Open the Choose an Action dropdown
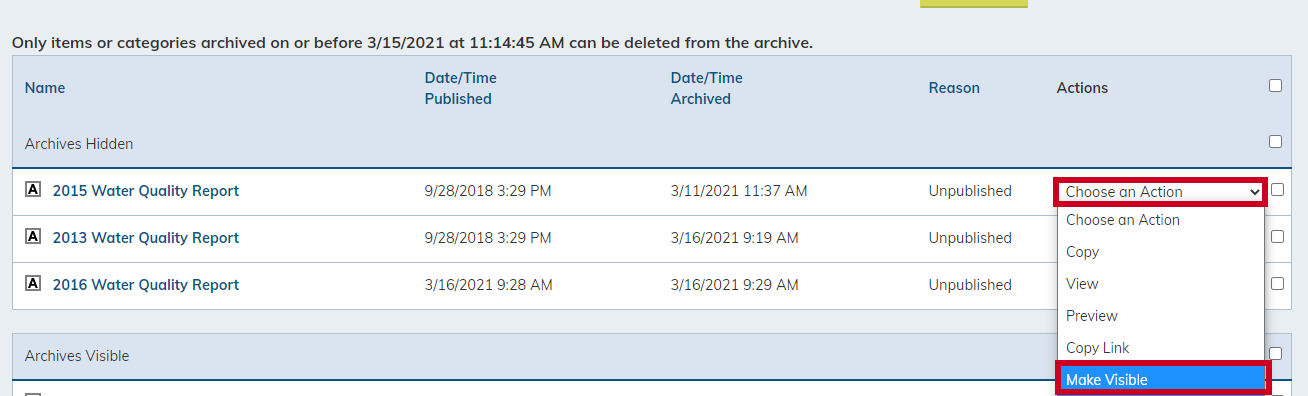This screenshot has height=396, width=1308. tap(1162, 192)
